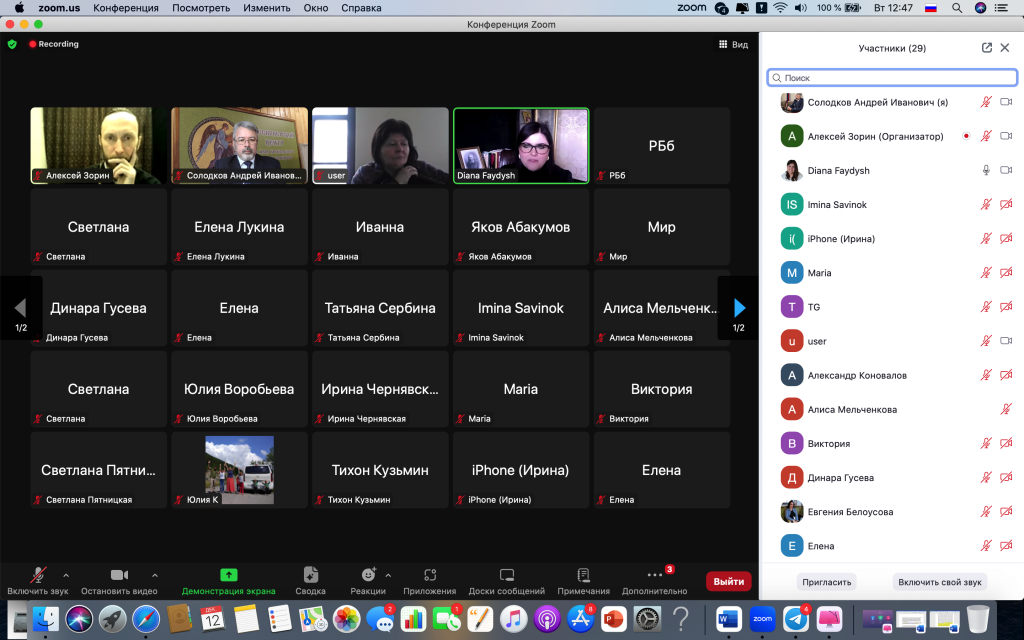Go to next gallery page arrow
The width and height of the screenshot is (1024, 640).
click(739, 308)
